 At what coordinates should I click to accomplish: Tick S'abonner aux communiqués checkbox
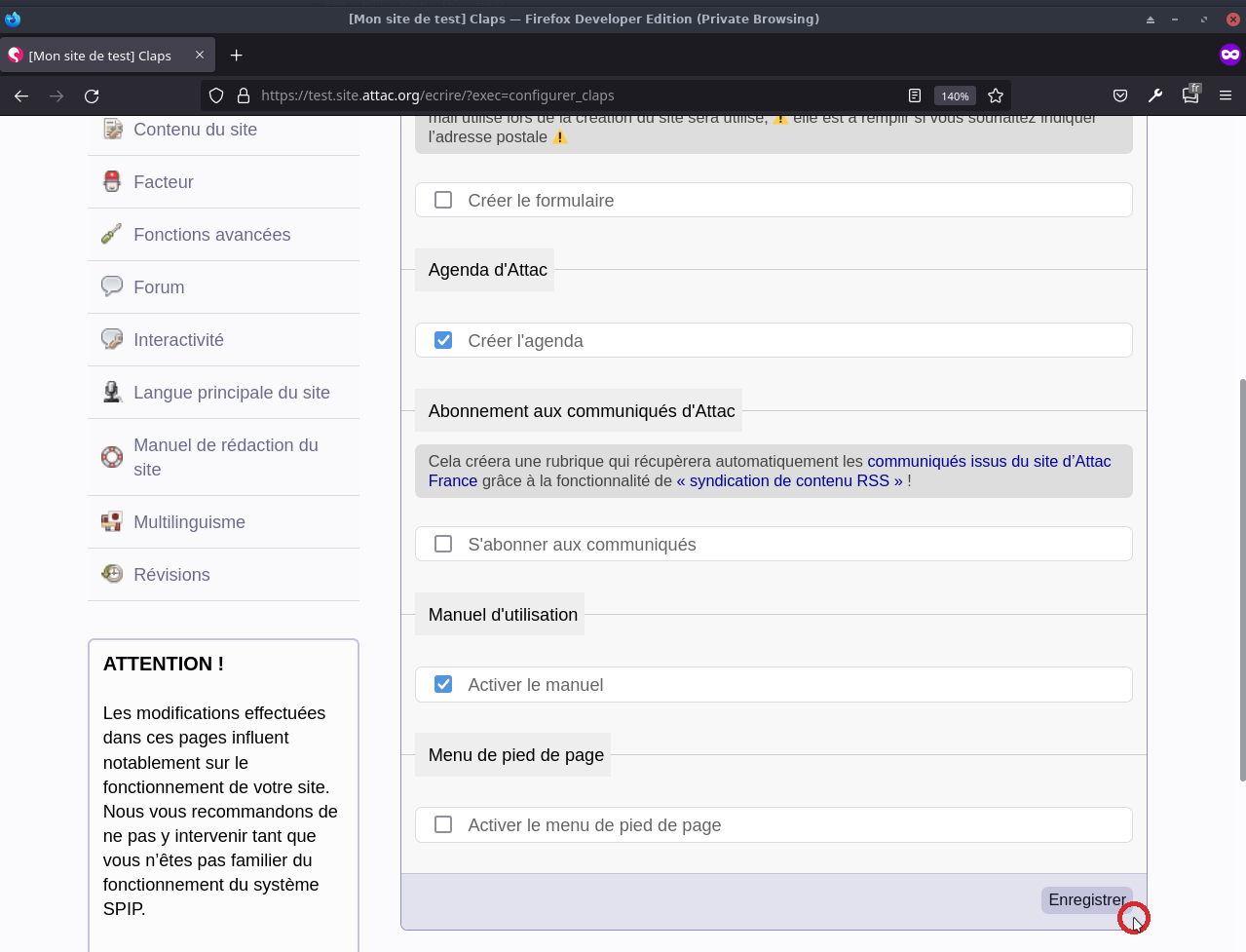(x=443, y=544)
